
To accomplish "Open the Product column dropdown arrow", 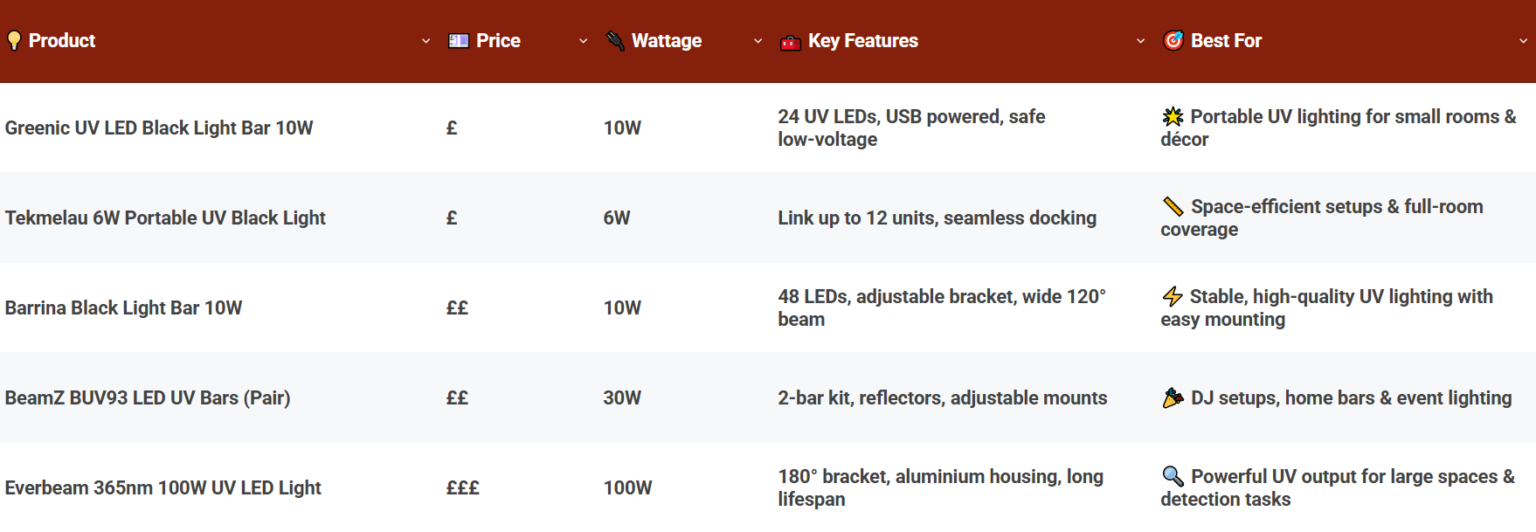I will (x=426, y=42).
